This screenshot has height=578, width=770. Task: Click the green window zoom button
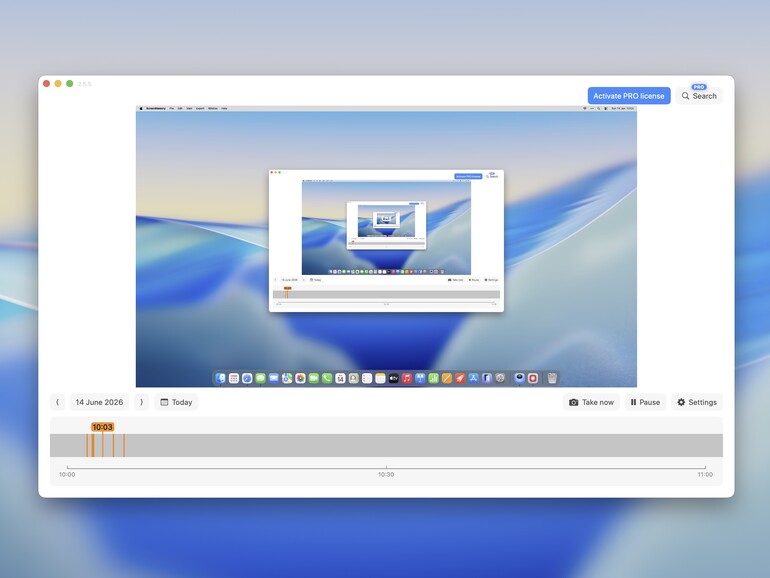click(x=70, y=83)
